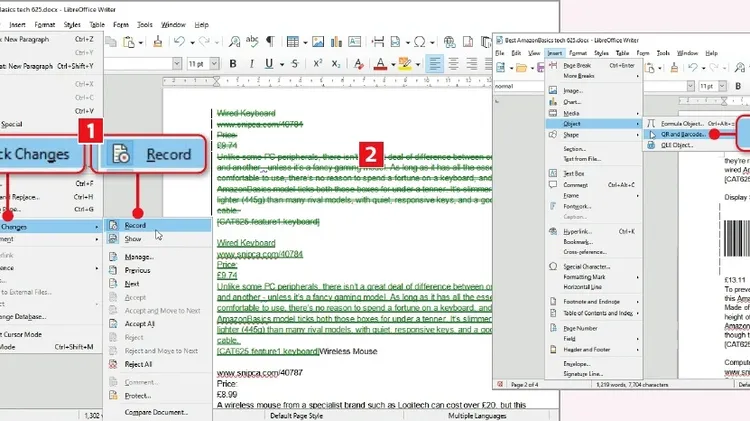
Task: Open Find and Replace magnifier in left window
Action: [234, 42]
